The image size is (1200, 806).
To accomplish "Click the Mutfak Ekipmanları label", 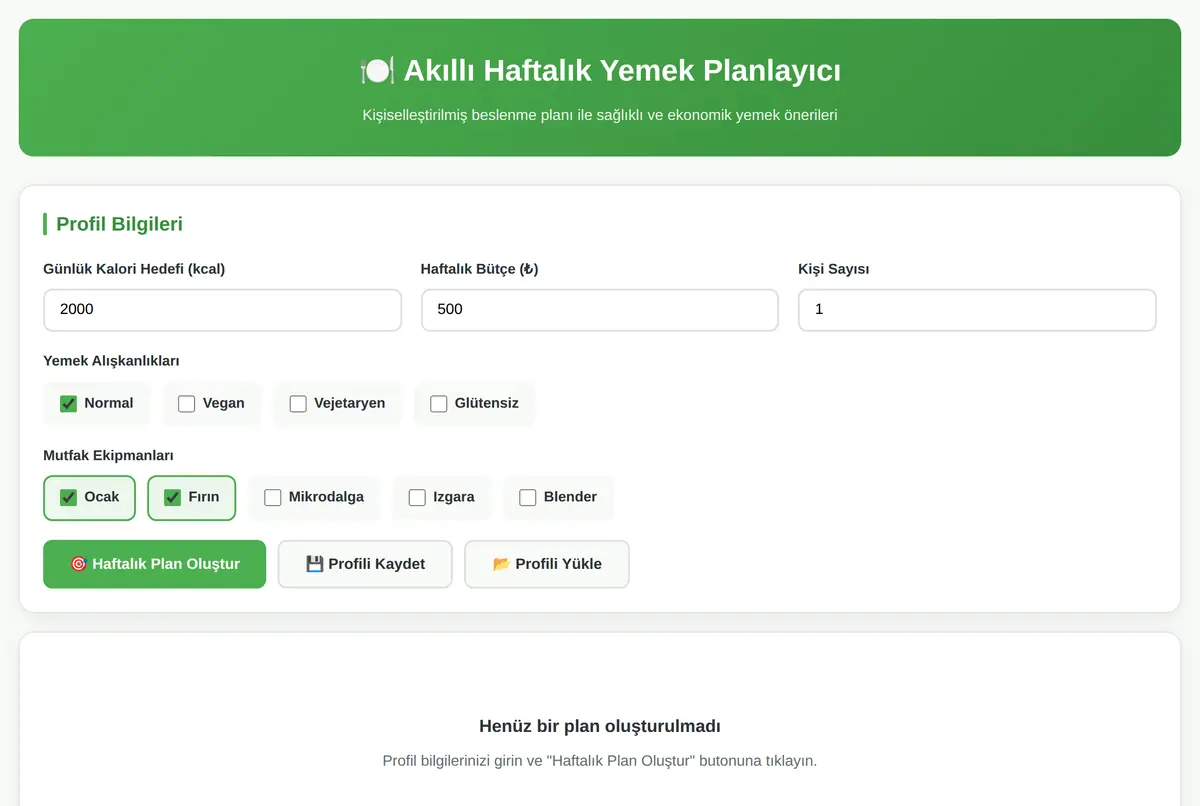I will click(x=108, y=455).
